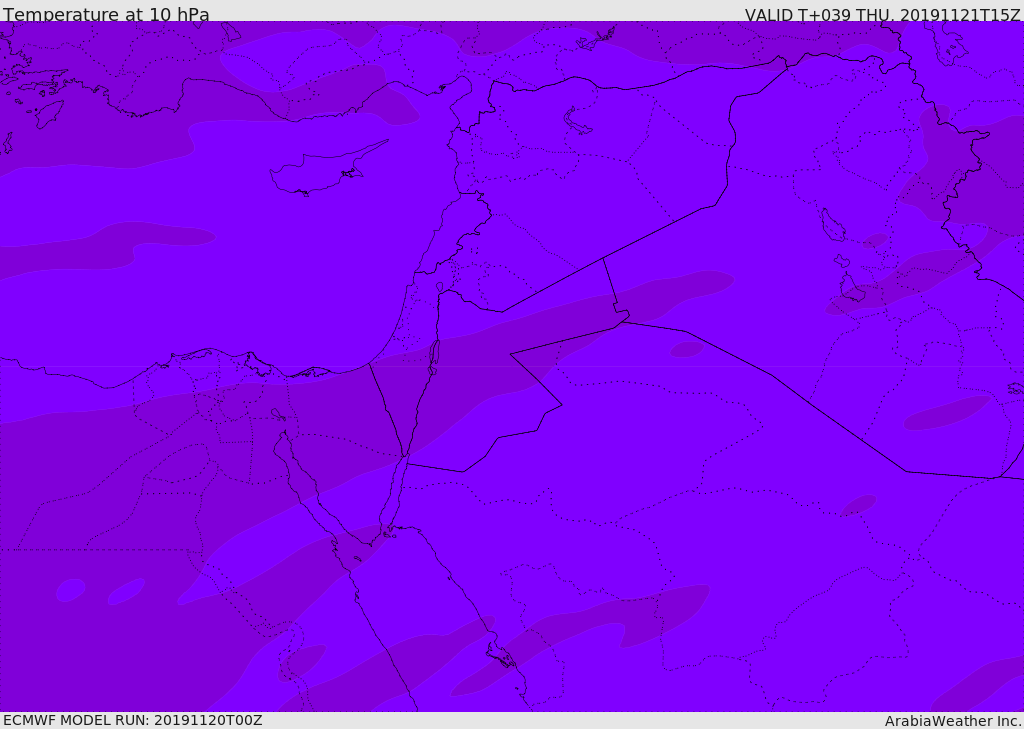
Task: Click the 'Temperature at 10 hPa' title text
Action: pyautogui.click(x=106, y=14)
